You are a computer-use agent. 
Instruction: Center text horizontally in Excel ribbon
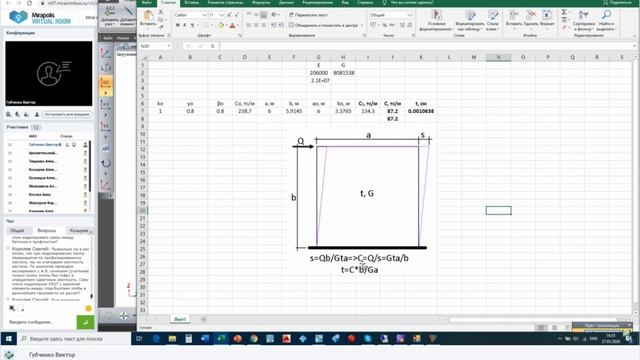point(256,25)
